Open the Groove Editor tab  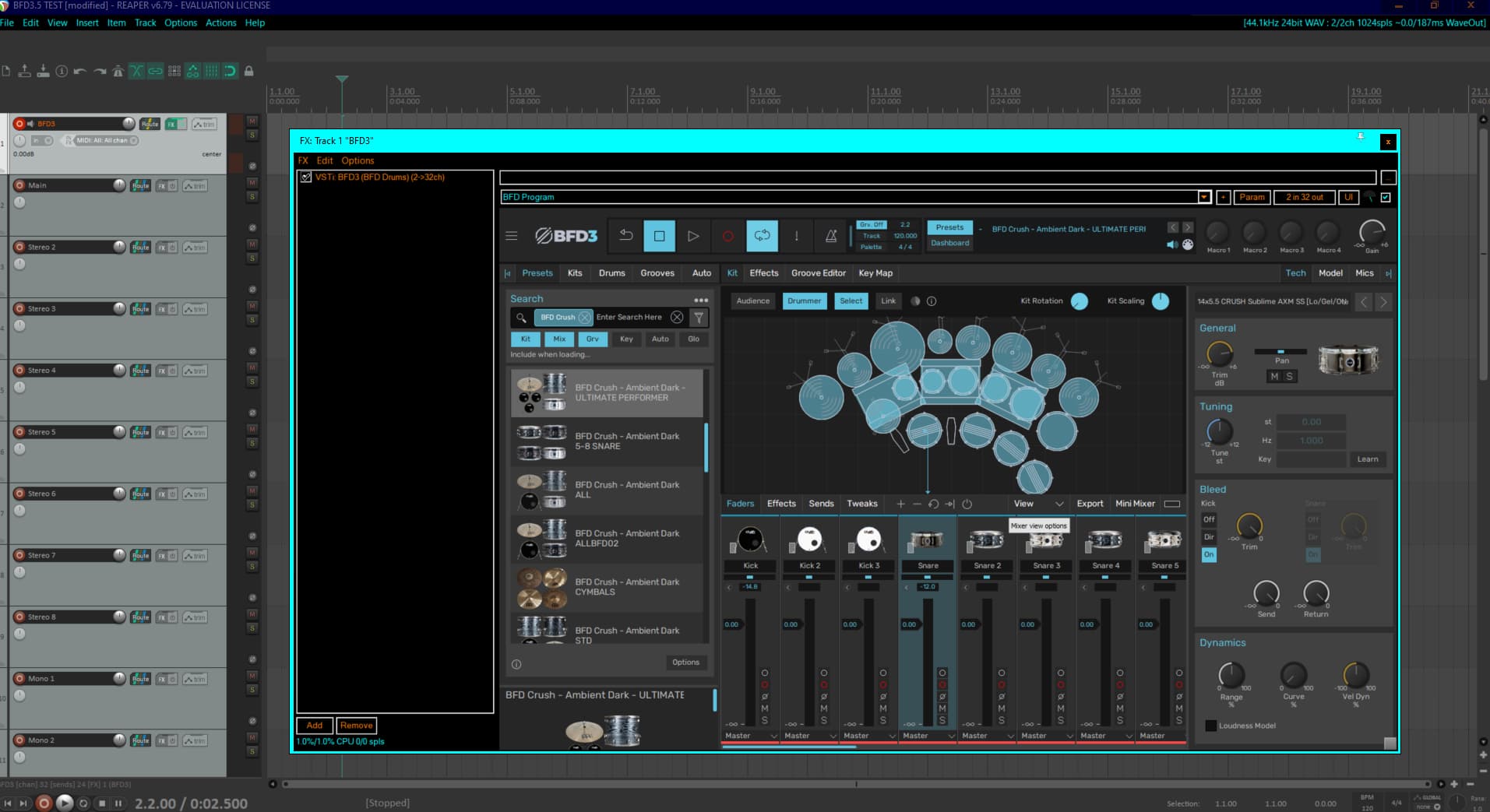coord(819,273)
